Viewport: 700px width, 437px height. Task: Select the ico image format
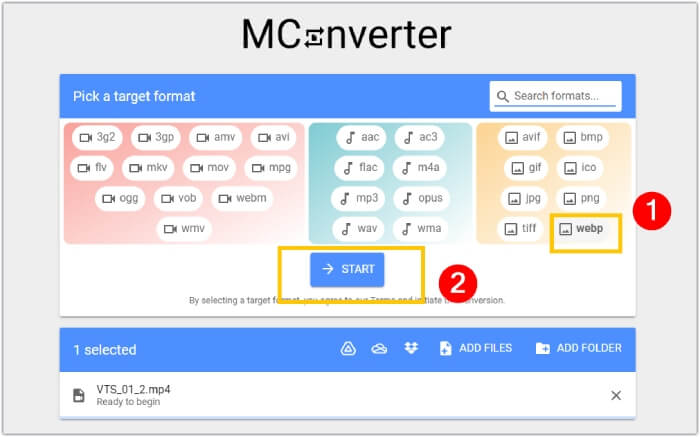[580, 168]
